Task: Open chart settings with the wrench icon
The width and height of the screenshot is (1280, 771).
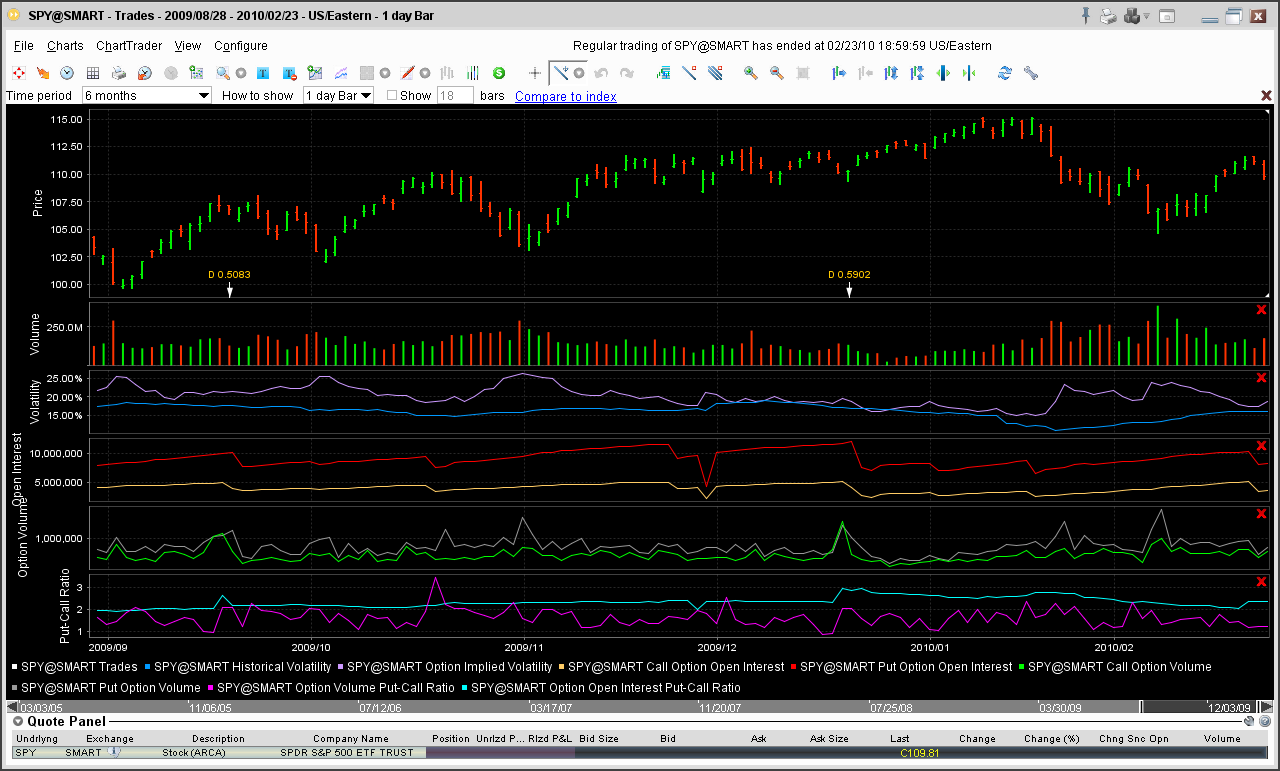Action: 1030,73
